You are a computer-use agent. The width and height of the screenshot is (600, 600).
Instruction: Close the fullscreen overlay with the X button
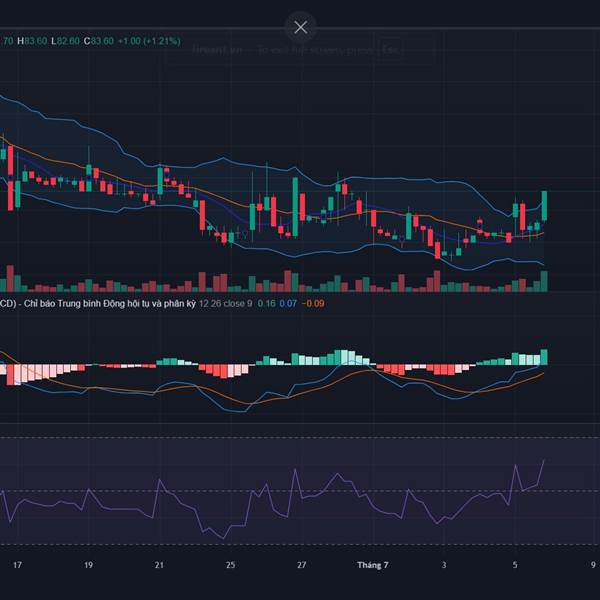coord(300,27)
